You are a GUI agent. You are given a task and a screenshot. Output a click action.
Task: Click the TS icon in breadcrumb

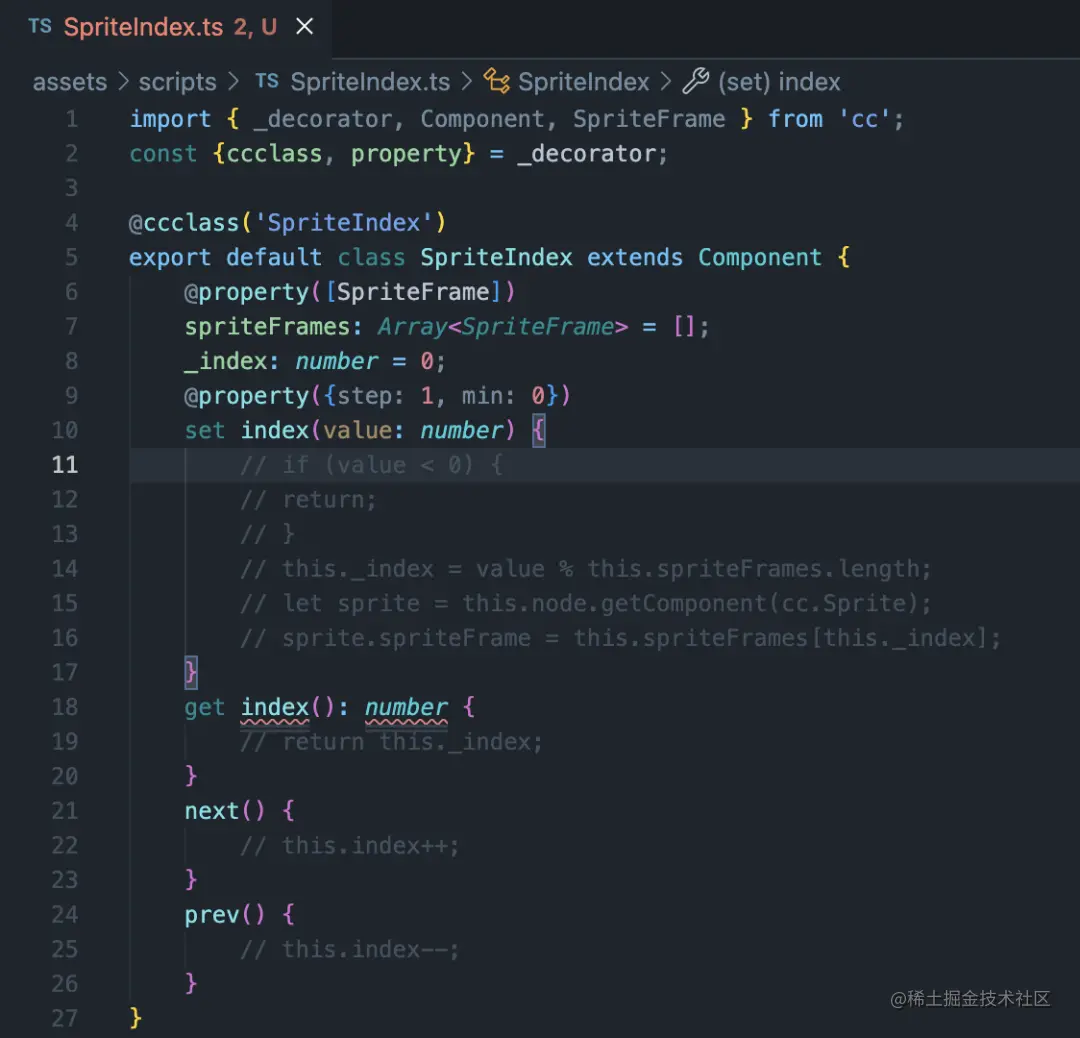point(267,81)
